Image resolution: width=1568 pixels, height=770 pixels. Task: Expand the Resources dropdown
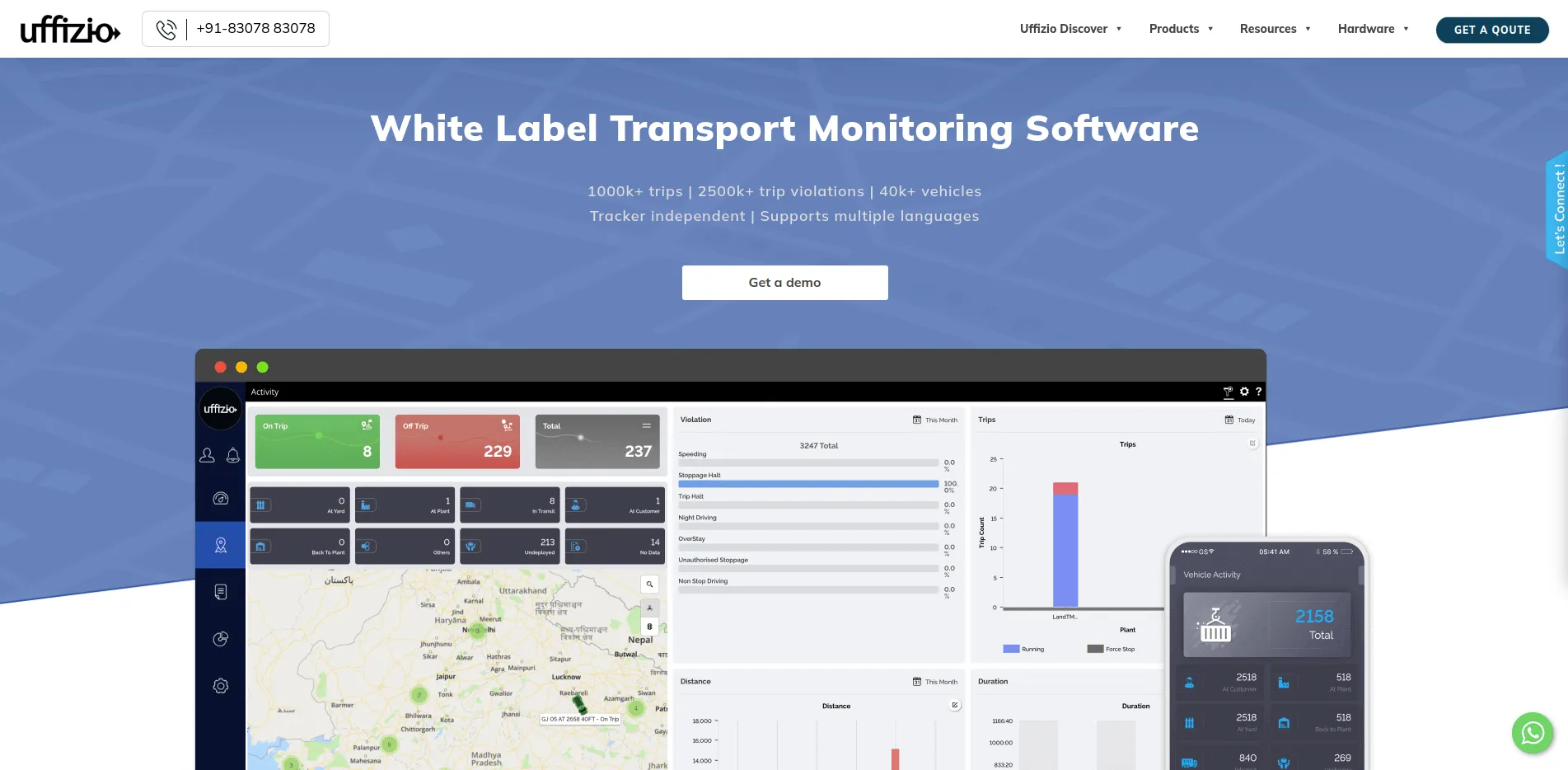(1275, 29)
